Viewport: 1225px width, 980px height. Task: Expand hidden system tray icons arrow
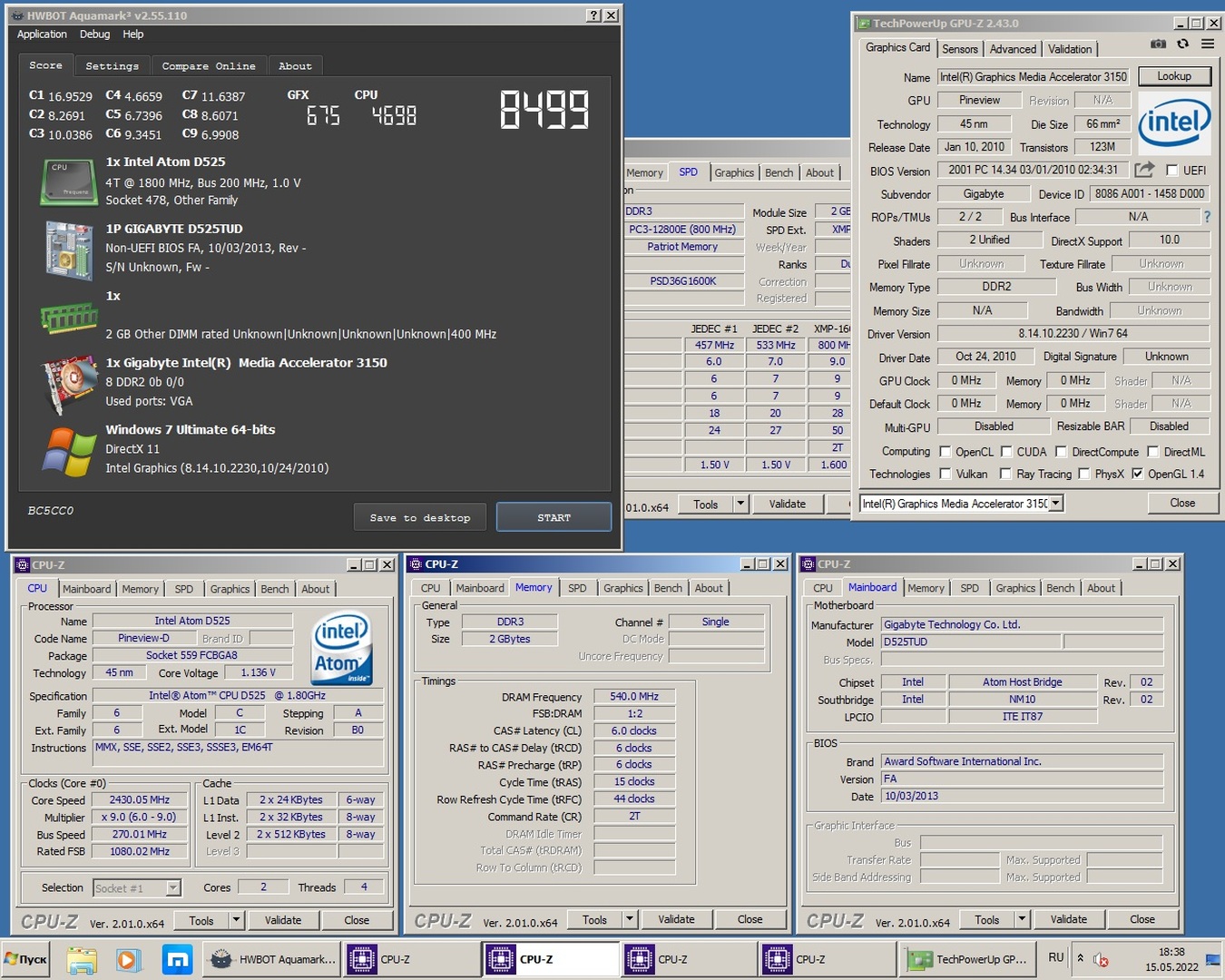point(1080,958)
